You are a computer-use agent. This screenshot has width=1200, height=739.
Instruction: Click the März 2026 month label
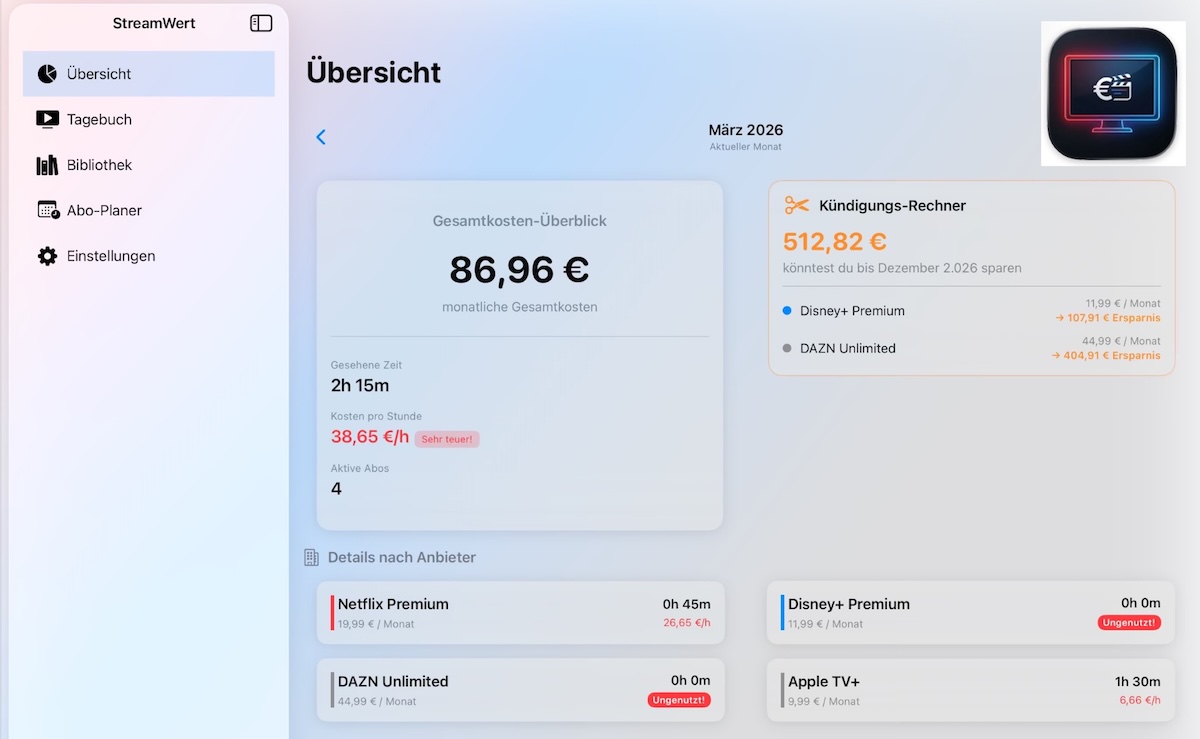pos(745,130)
